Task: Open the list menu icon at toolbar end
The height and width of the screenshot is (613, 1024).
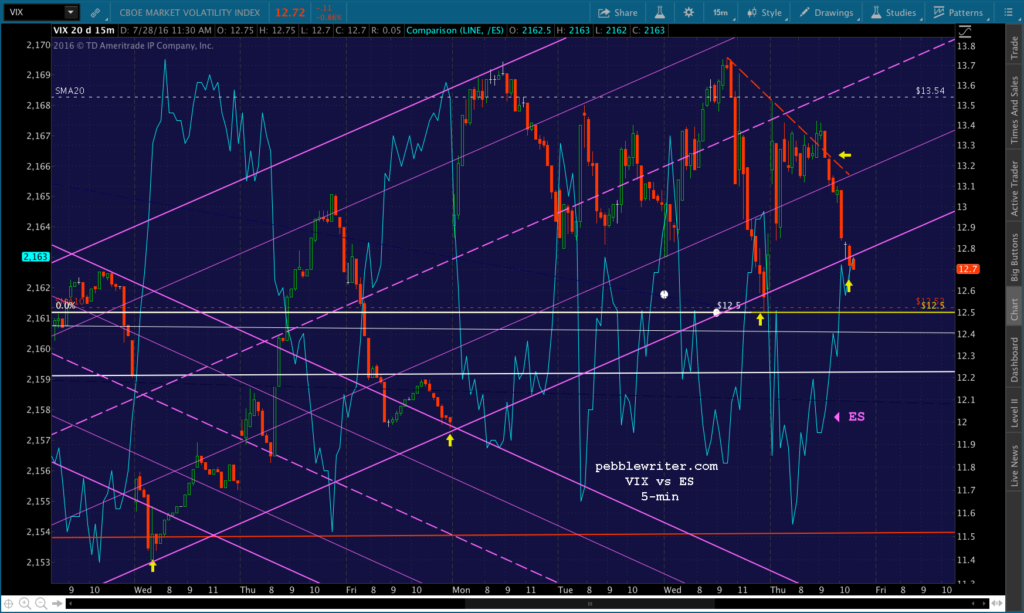Action: 1008,12
